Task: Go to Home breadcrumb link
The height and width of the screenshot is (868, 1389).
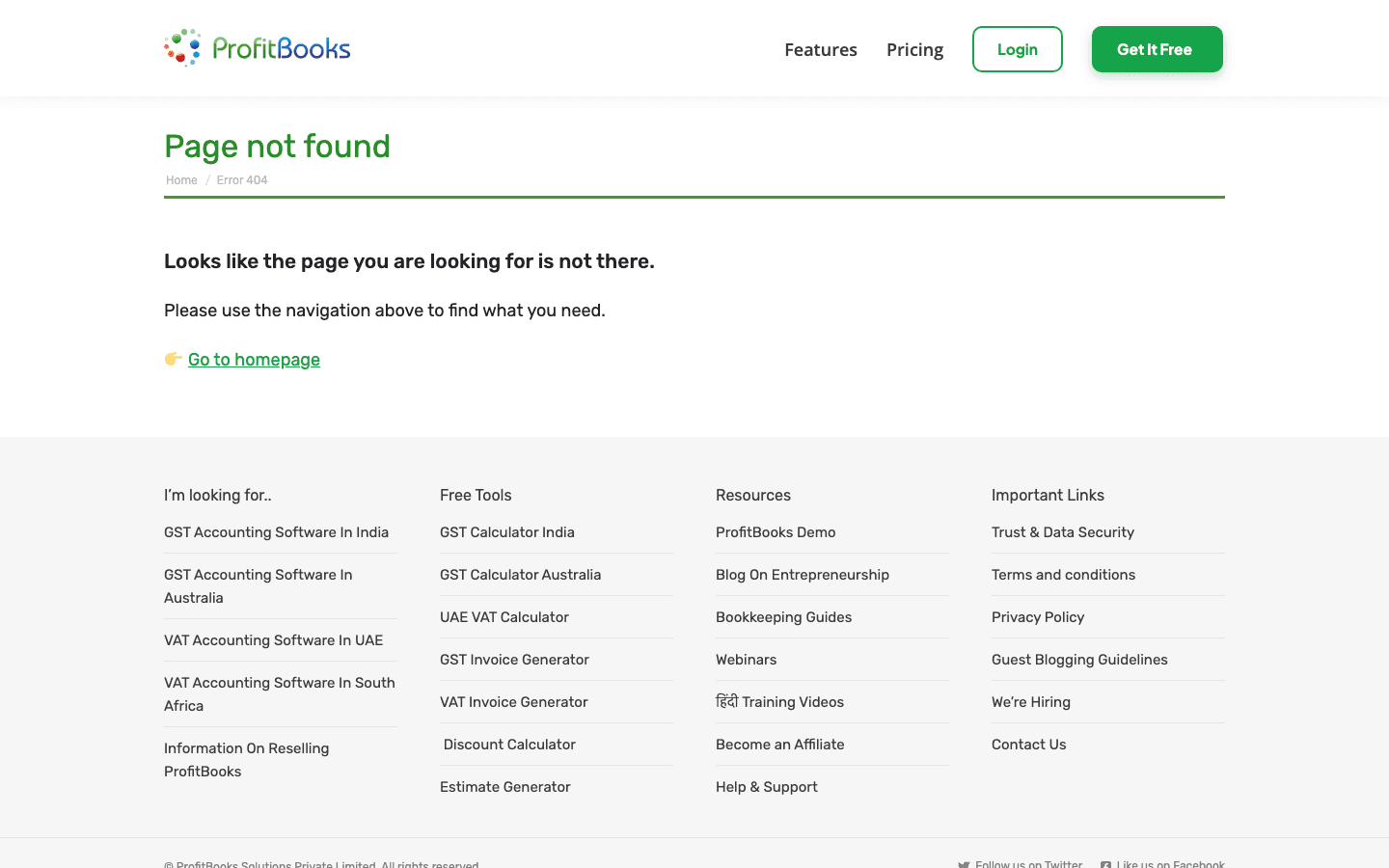Action: click(x=181, y=180)
